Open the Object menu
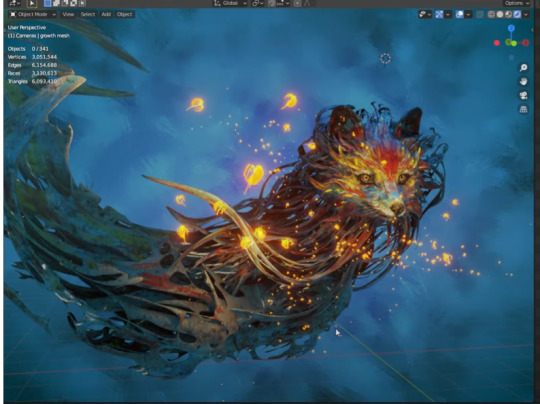This screenshot has width=540, height=404. (124, 14)
